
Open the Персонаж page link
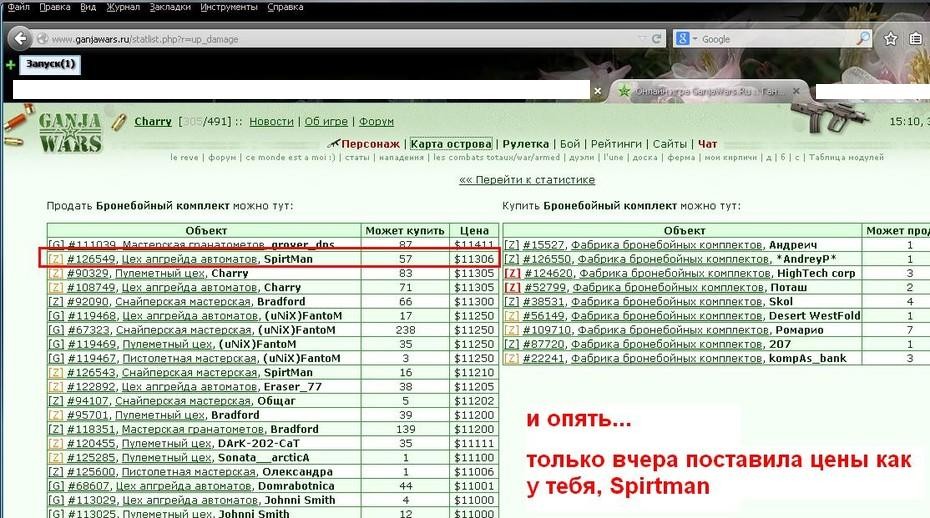click(x=370, y=144)
